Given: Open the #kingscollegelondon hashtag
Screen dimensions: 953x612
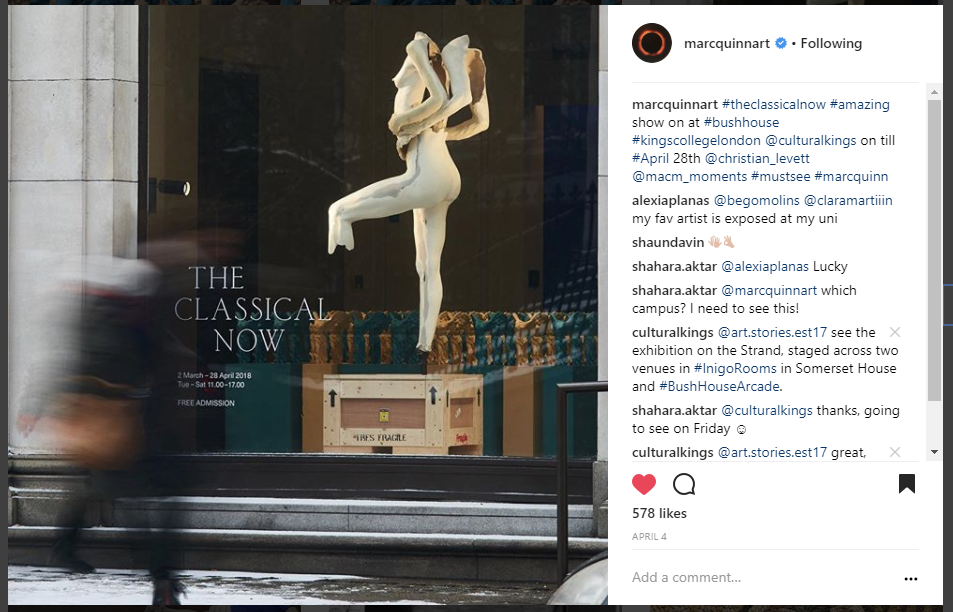Looking at the screenshot, I should click(x=696, y=140).
